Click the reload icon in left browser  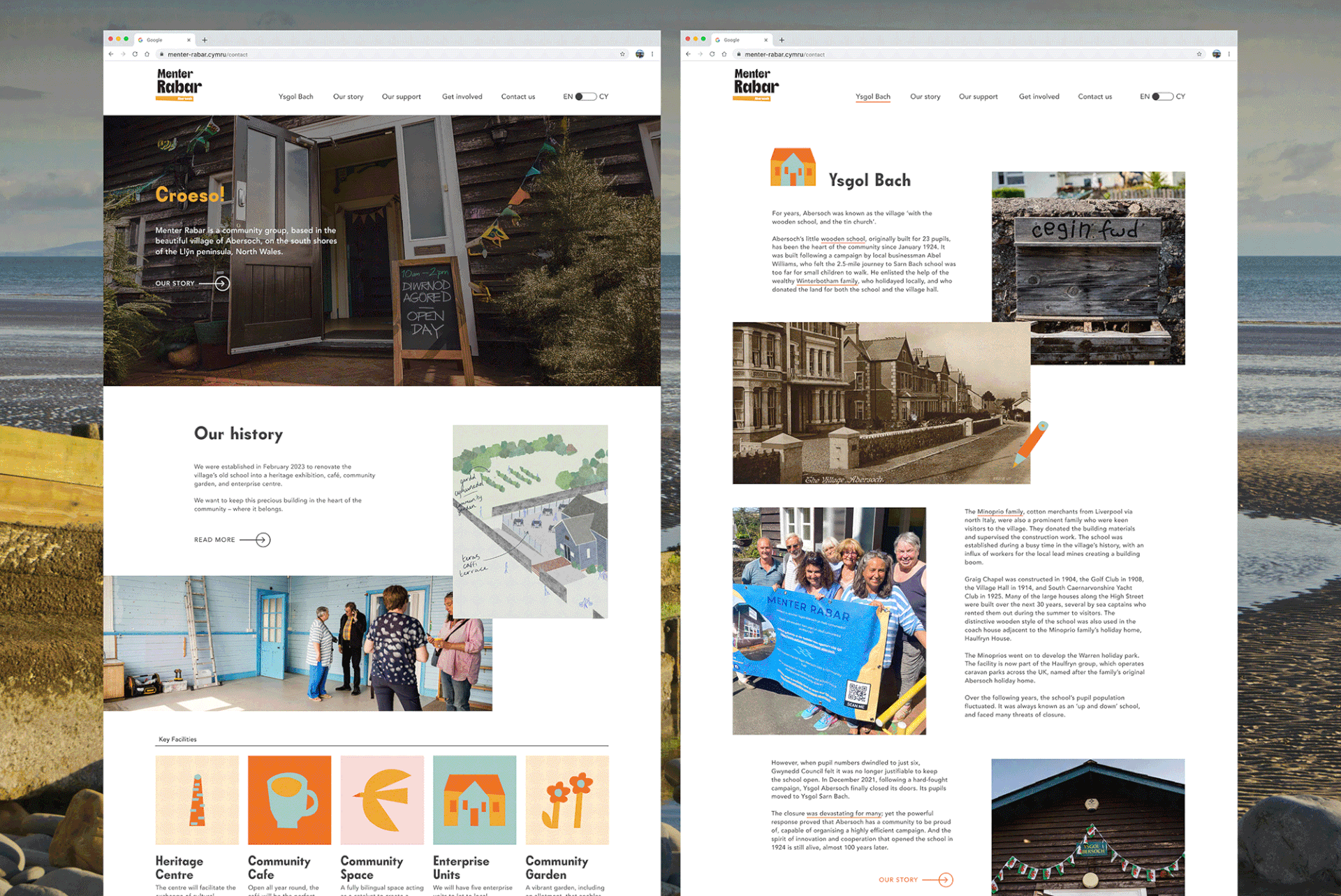[x=135, y=54]
